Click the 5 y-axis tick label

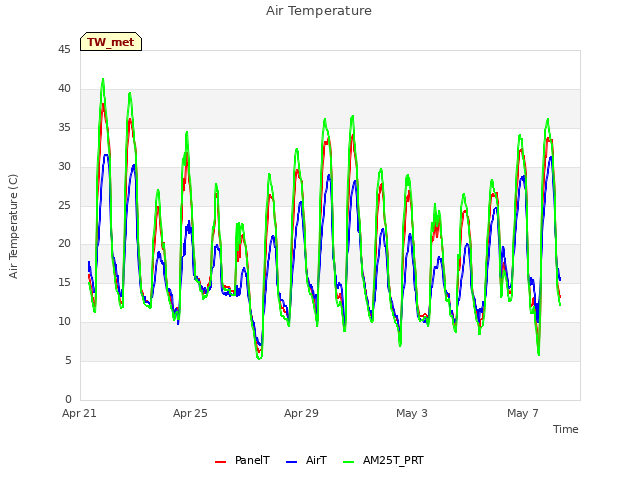coord(68,361)
